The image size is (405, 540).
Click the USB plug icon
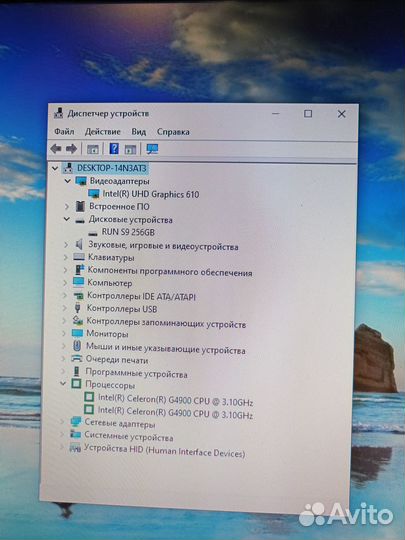[x=77, y=308]
